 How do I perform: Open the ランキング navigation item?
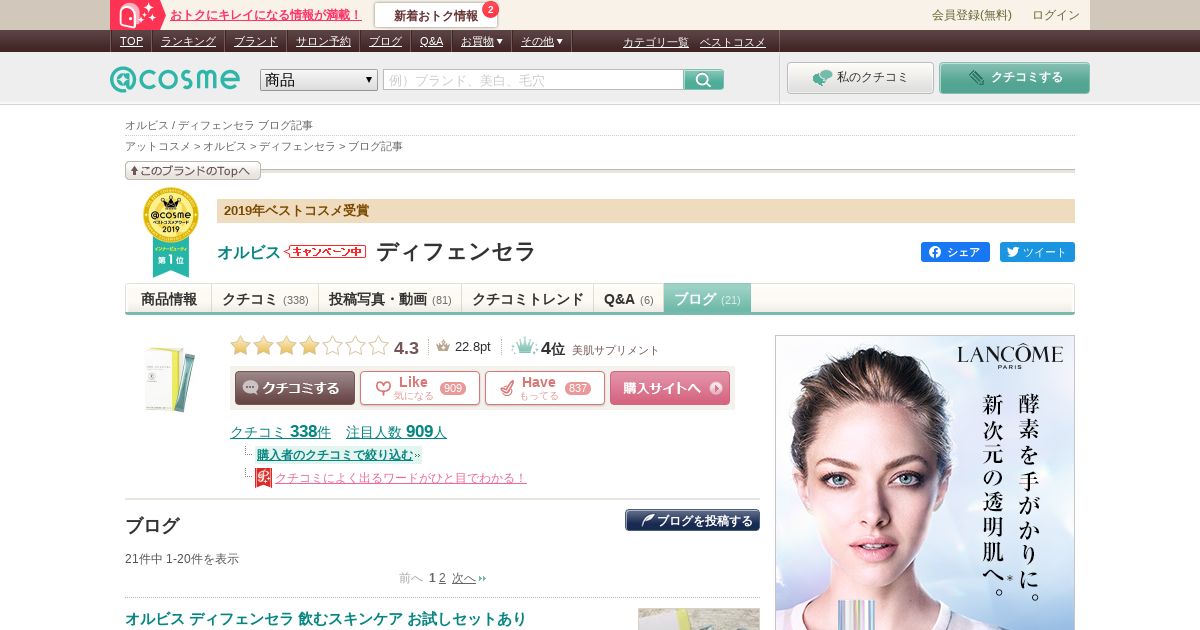[188, 42]
